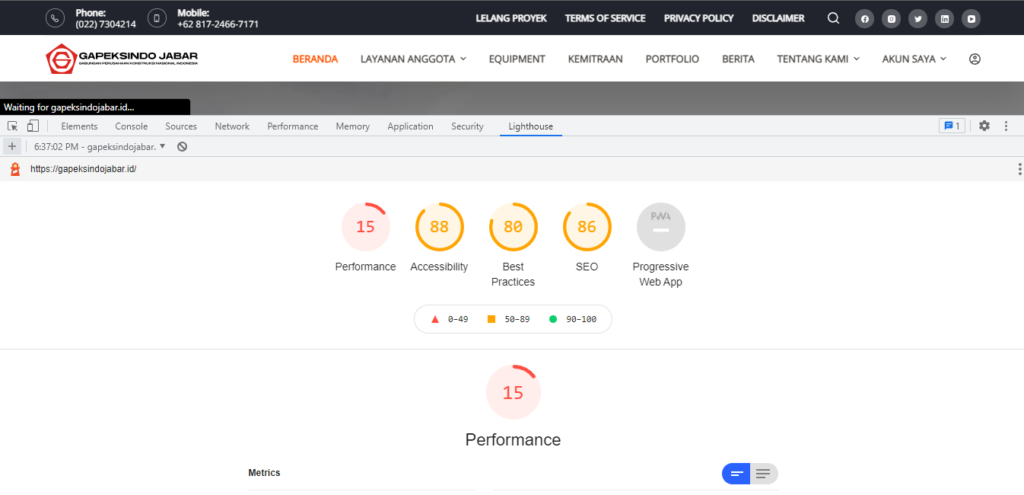Open the Disclaimer link
This screenshot has width=1024, height=495.
pyautogui.click(x=778, y=18)
